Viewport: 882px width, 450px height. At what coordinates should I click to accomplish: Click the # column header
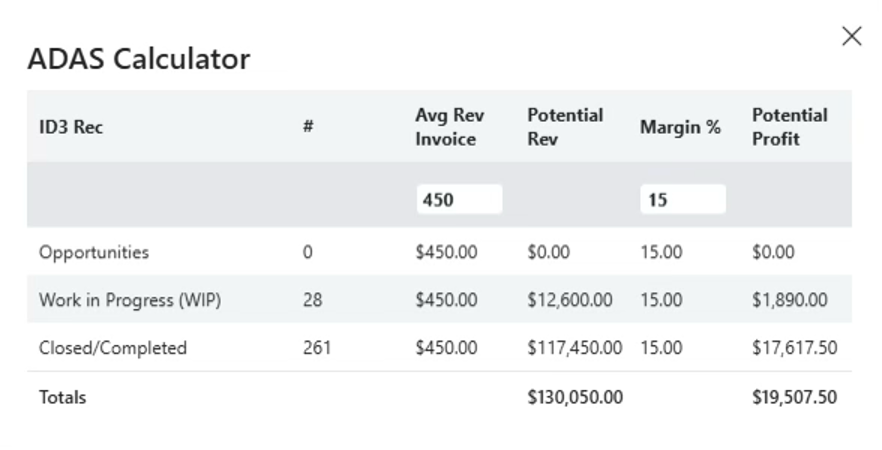(308, 127)
